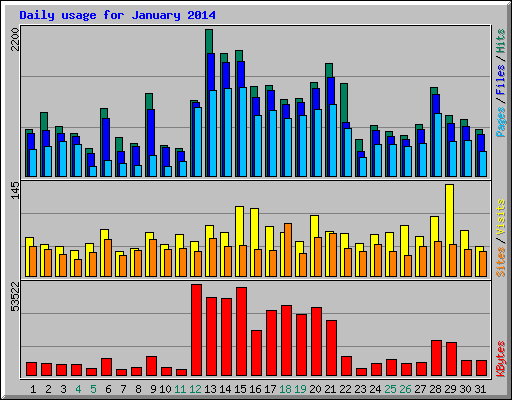The width and height of the screenshot is (512, 400).
Task: Click day label 14 on the x-axis
Action: tap(225, 389)
